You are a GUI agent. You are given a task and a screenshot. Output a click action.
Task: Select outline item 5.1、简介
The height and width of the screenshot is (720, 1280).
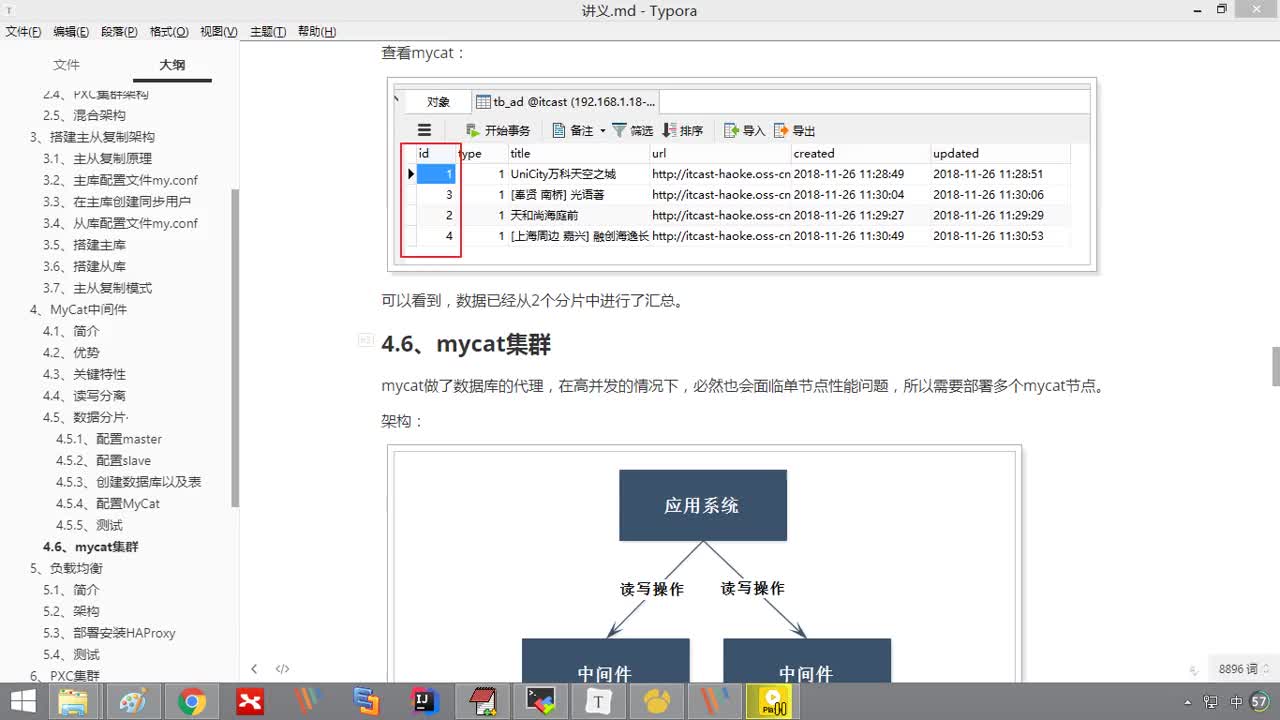[x=71, y=590]
